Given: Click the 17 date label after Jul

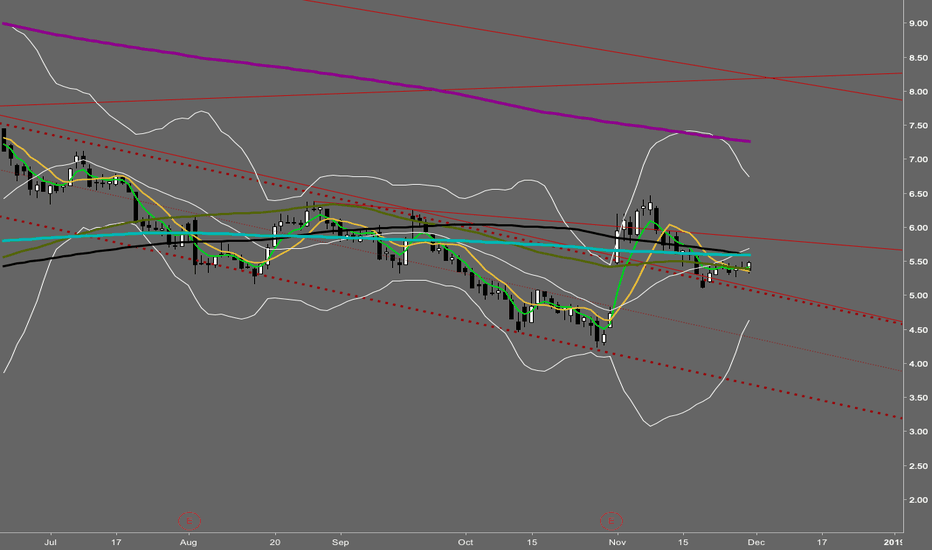Looking at the screenshot, I should [116, 542].
